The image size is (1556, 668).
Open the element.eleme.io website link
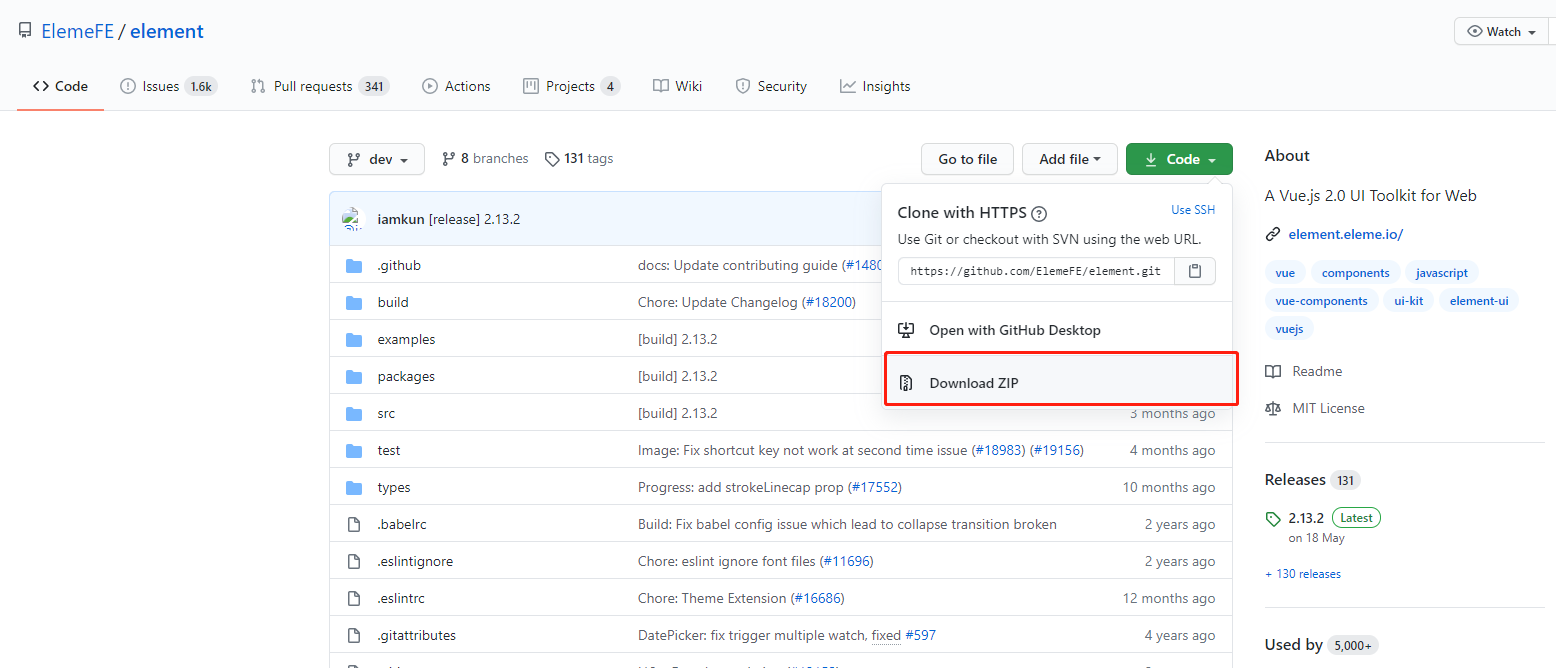pos(1346,234)
